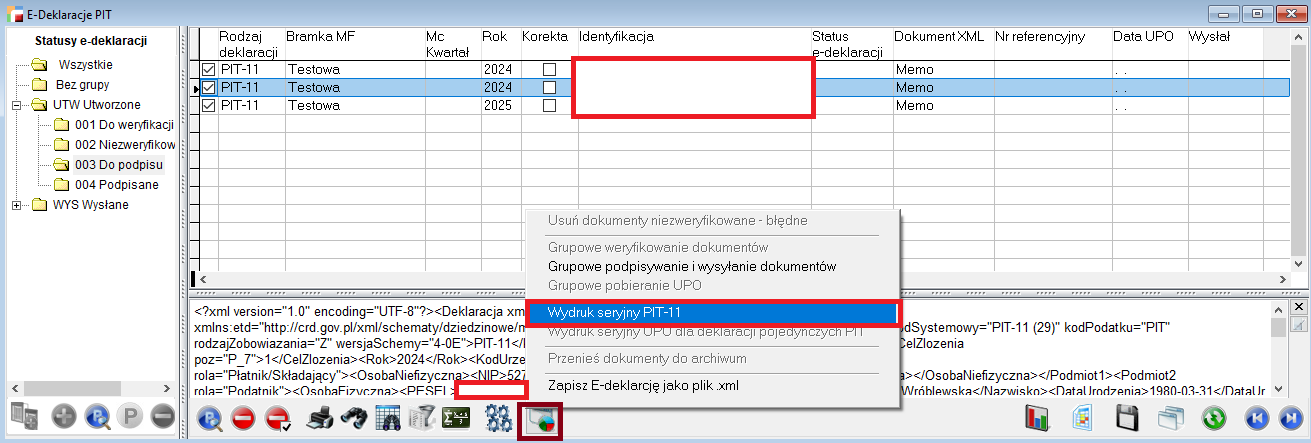Click the binoculars search icon
The height and width of the screenshot is (443, 1311).
coord(353,419)
